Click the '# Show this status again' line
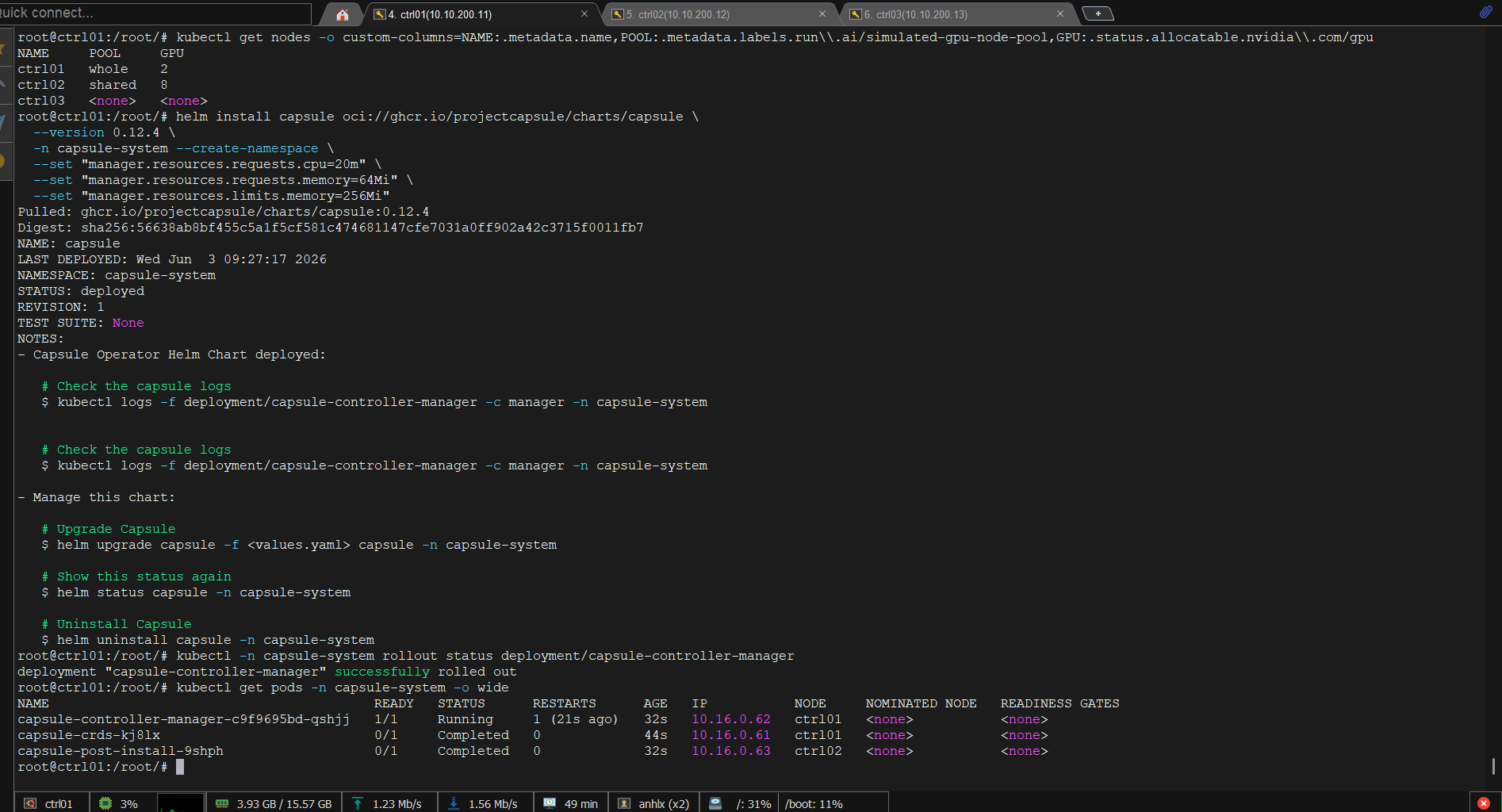Screen dimensions: 1502x812 136,576
